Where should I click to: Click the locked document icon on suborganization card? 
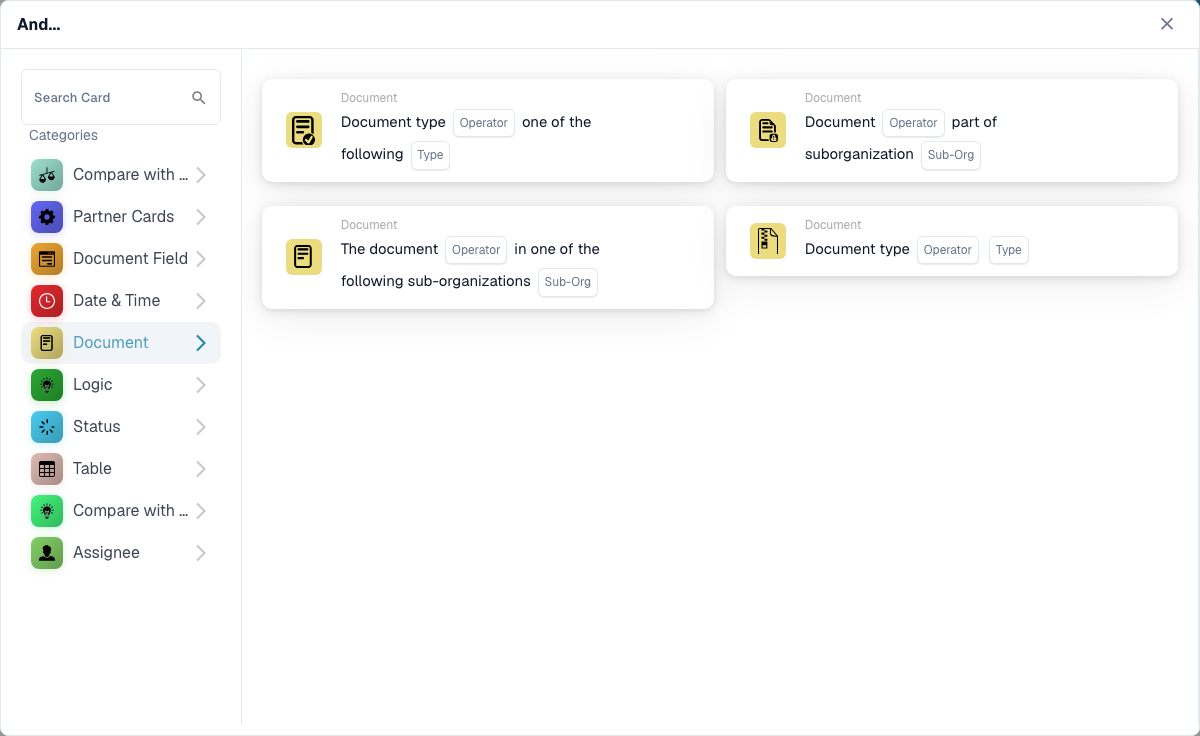(768, 130)
